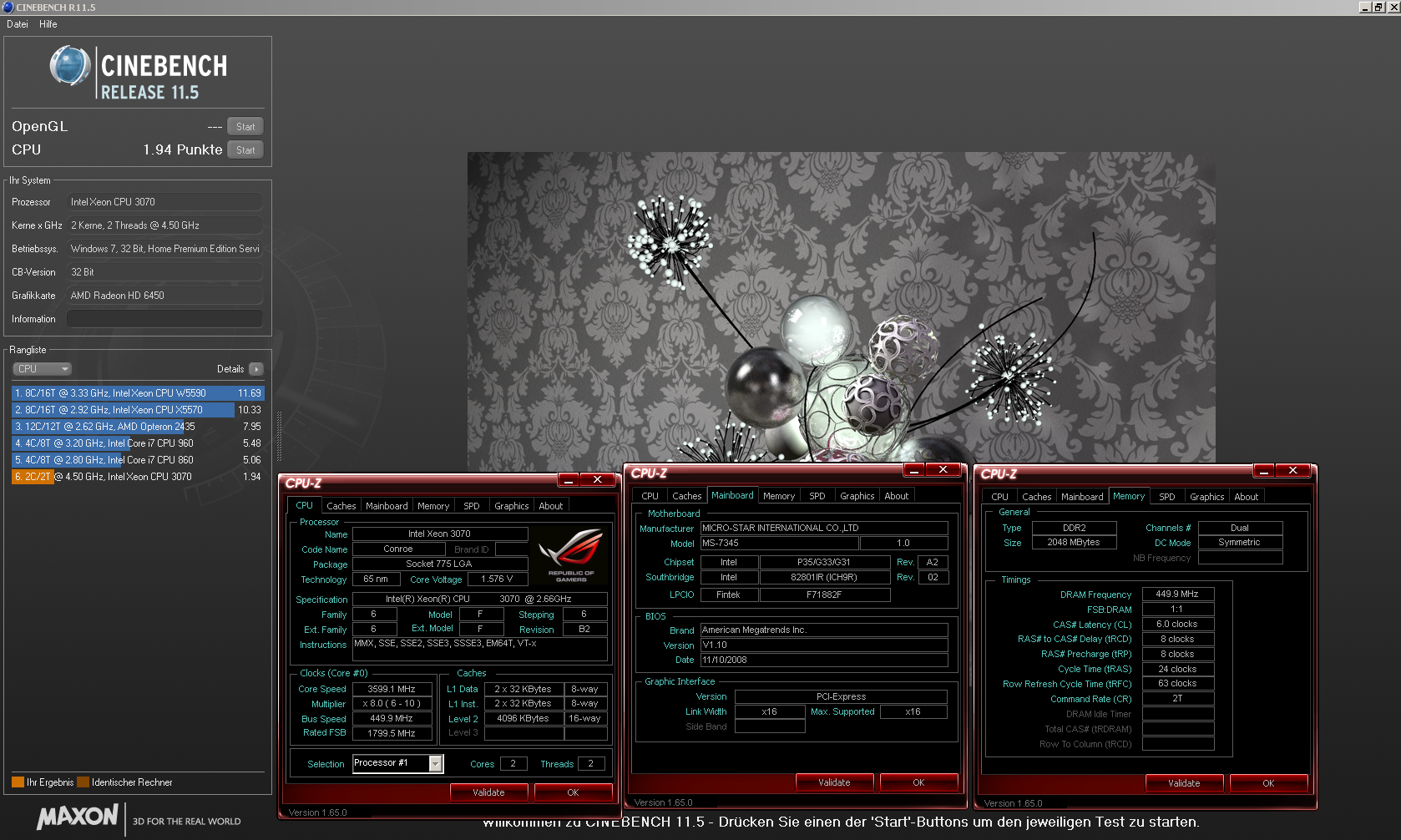The width and height of the screenshot is (1401, 840).
Task: Click the Details arrow button in Rangliste
Action: [x=256, y=369]
